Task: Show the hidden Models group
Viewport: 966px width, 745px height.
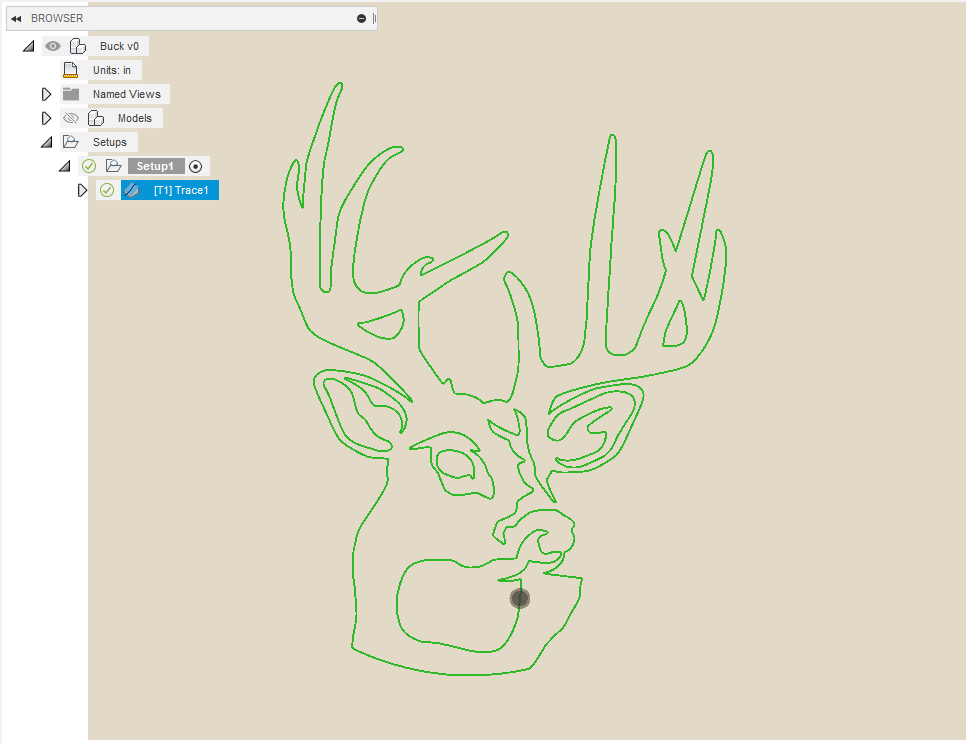Action: (70, 117)
